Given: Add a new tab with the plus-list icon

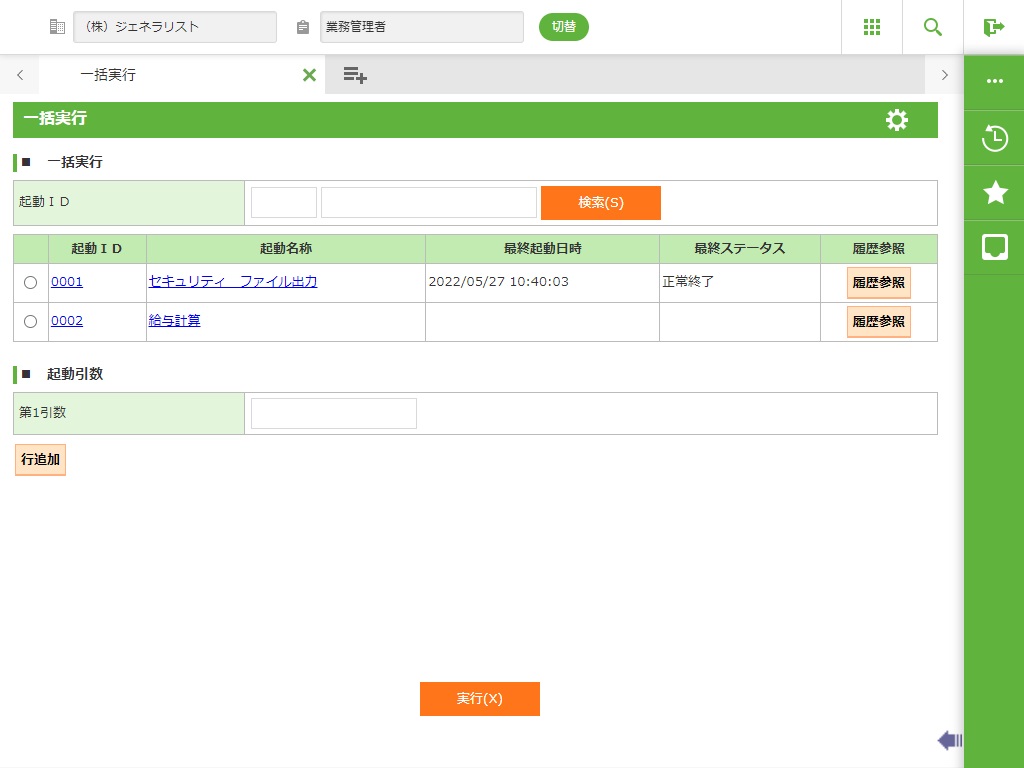Looking at the screenshot, I should click(355, 75).
